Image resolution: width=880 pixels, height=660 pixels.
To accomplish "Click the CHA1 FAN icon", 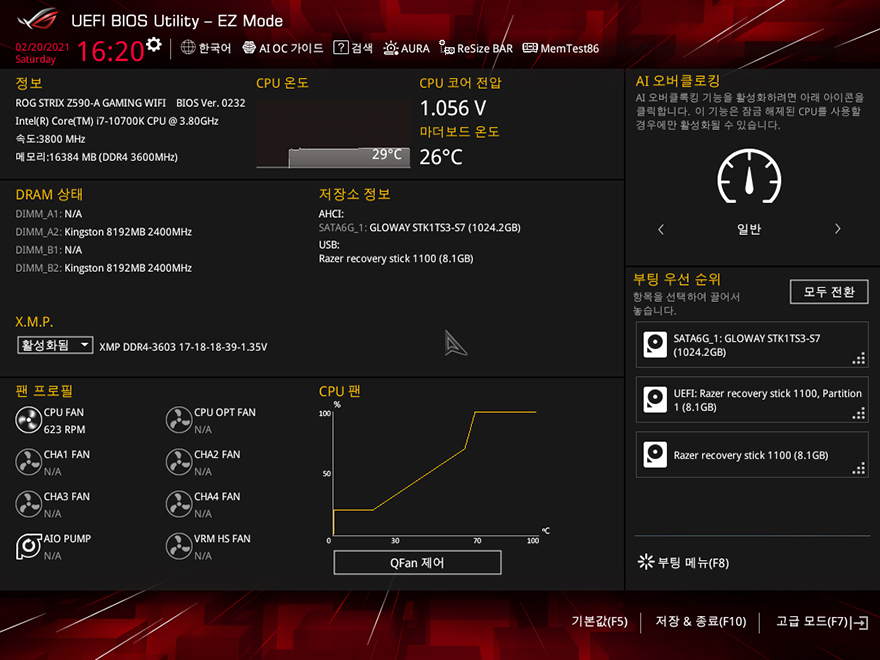I will tap(28, 462).
